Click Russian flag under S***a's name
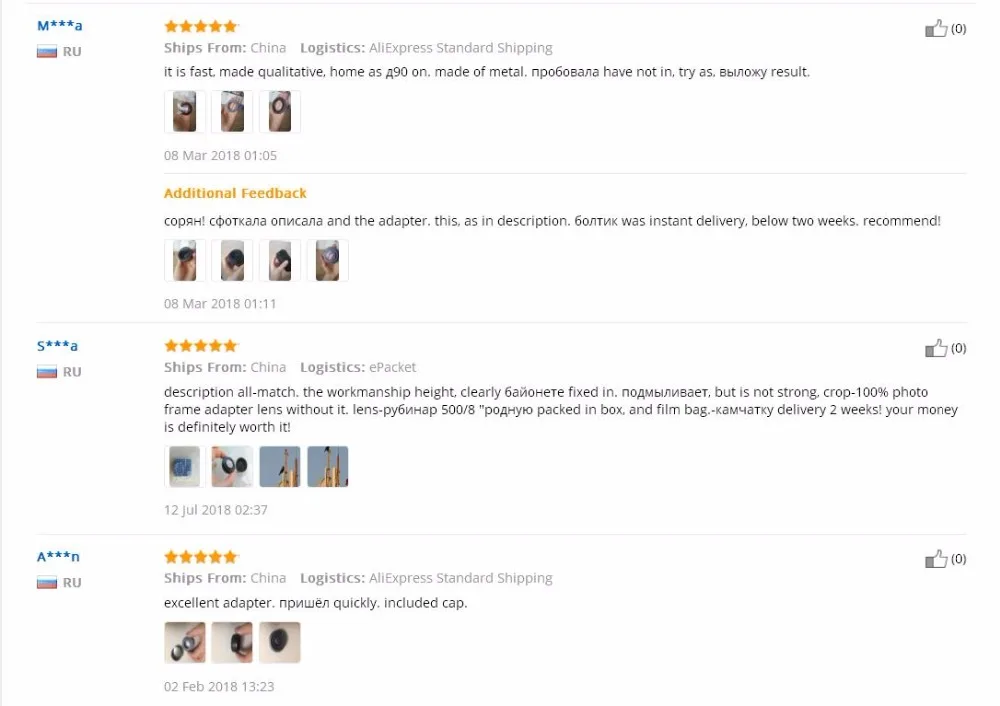This screenshot has width=1000, height=706. click(x=47, y=372)
